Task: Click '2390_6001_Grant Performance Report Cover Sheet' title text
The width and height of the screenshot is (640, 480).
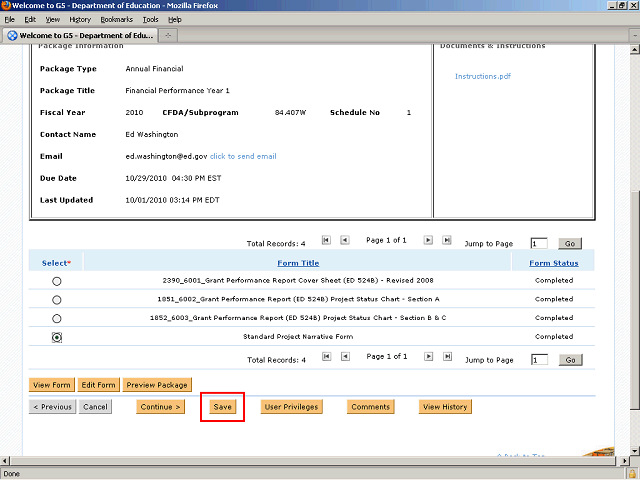Action: pos(298,280)
